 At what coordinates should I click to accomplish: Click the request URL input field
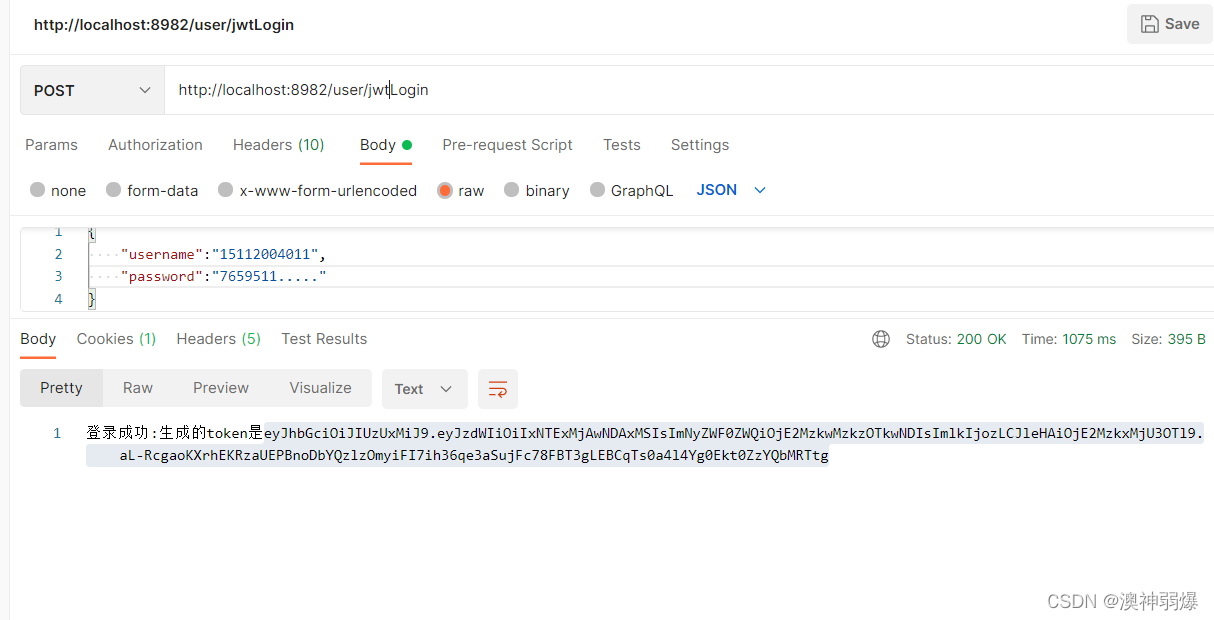(x=689, y=90)
